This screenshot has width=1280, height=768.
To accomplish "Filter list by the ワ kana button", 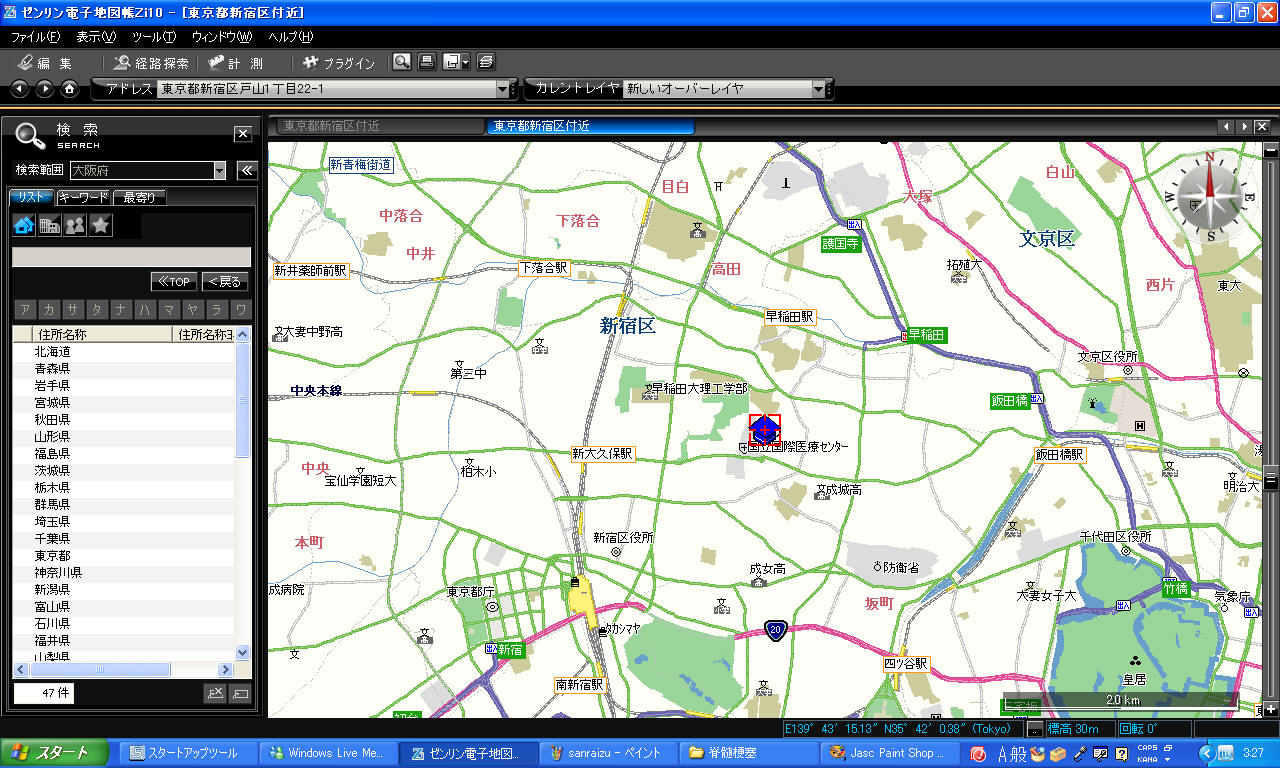I will [x=240, y=309].
